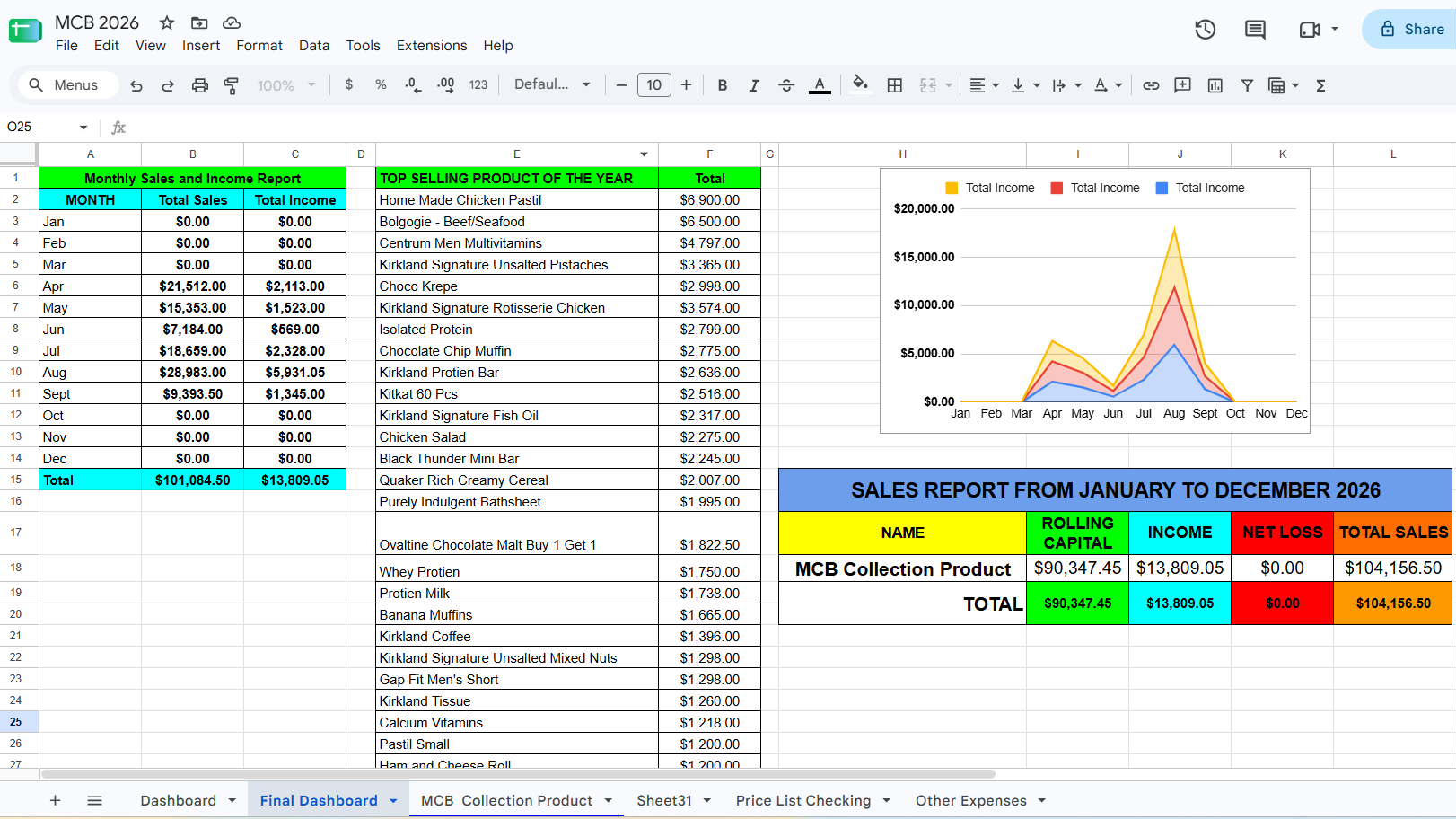This screenshot has width=1456, height=819.
Task: Open the Final Dashboard tab arrow
Action: click(393, 801)
